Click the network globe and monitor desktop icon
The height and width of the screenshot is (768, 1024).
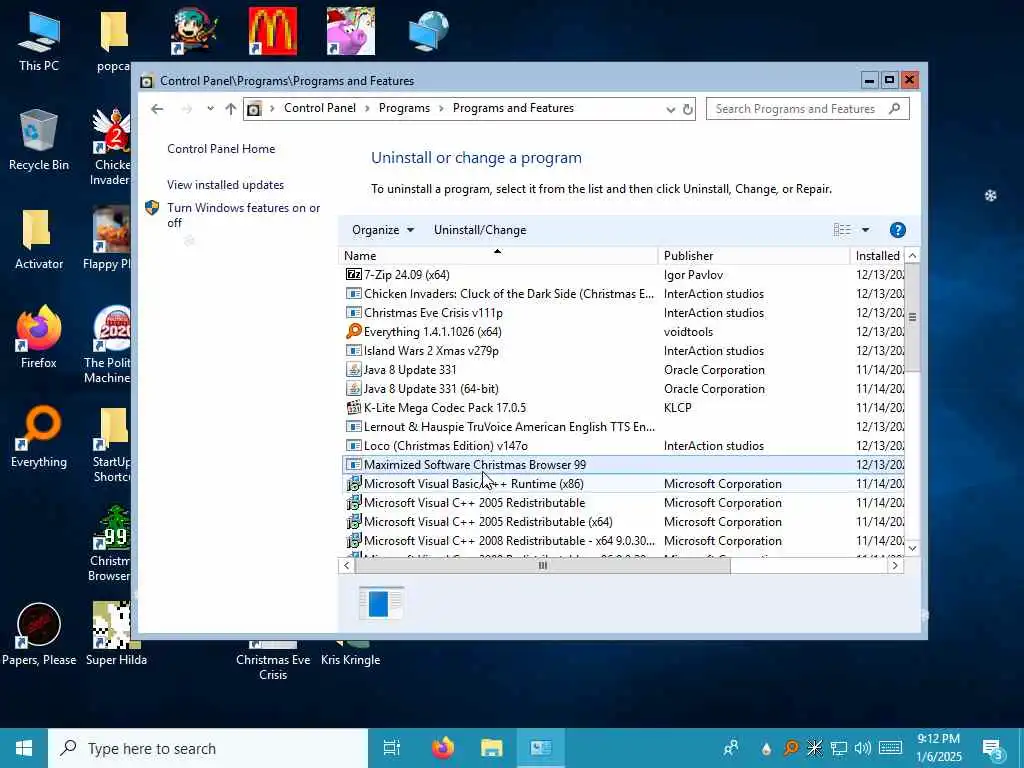(428, 31)
